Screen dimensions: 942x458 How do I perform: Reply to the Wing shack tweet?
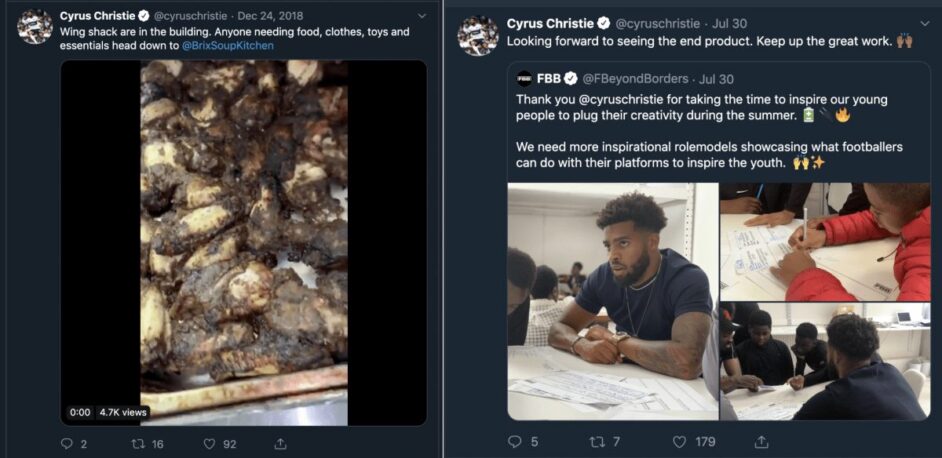click(67, 444)
